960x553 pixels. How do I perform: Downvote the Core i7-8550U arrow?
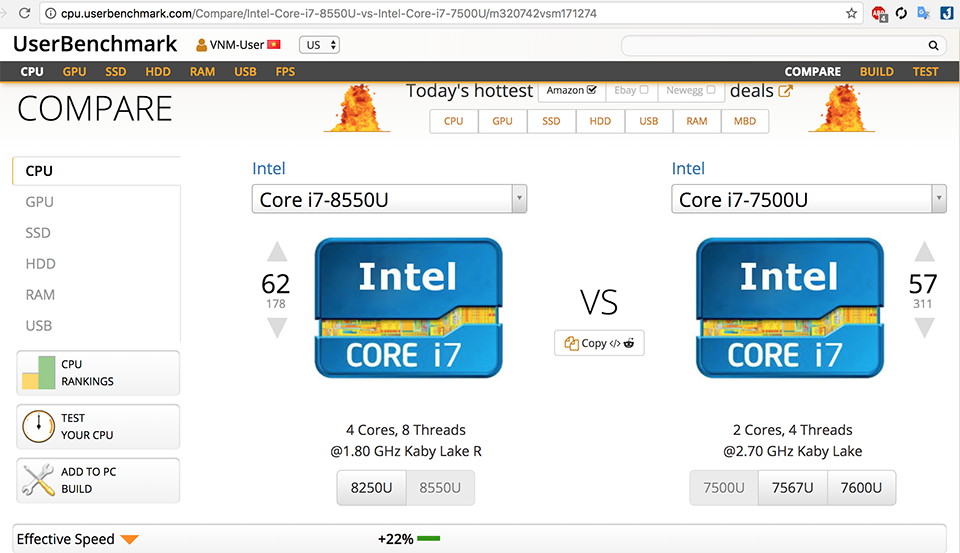(277, 328)
